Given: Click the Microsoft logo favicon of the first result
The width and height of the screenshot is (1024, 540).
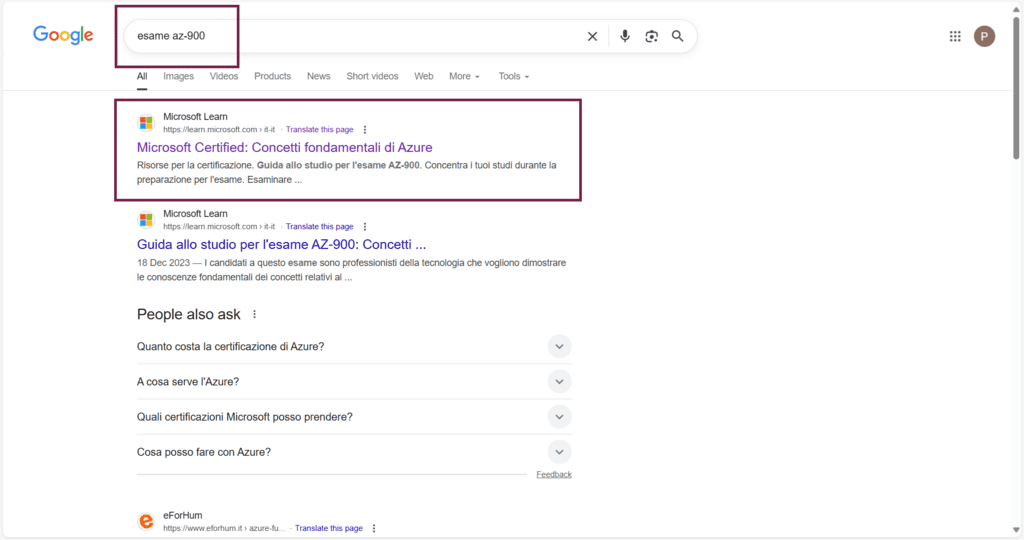Looking at the screenshot, I should point(146,123).
